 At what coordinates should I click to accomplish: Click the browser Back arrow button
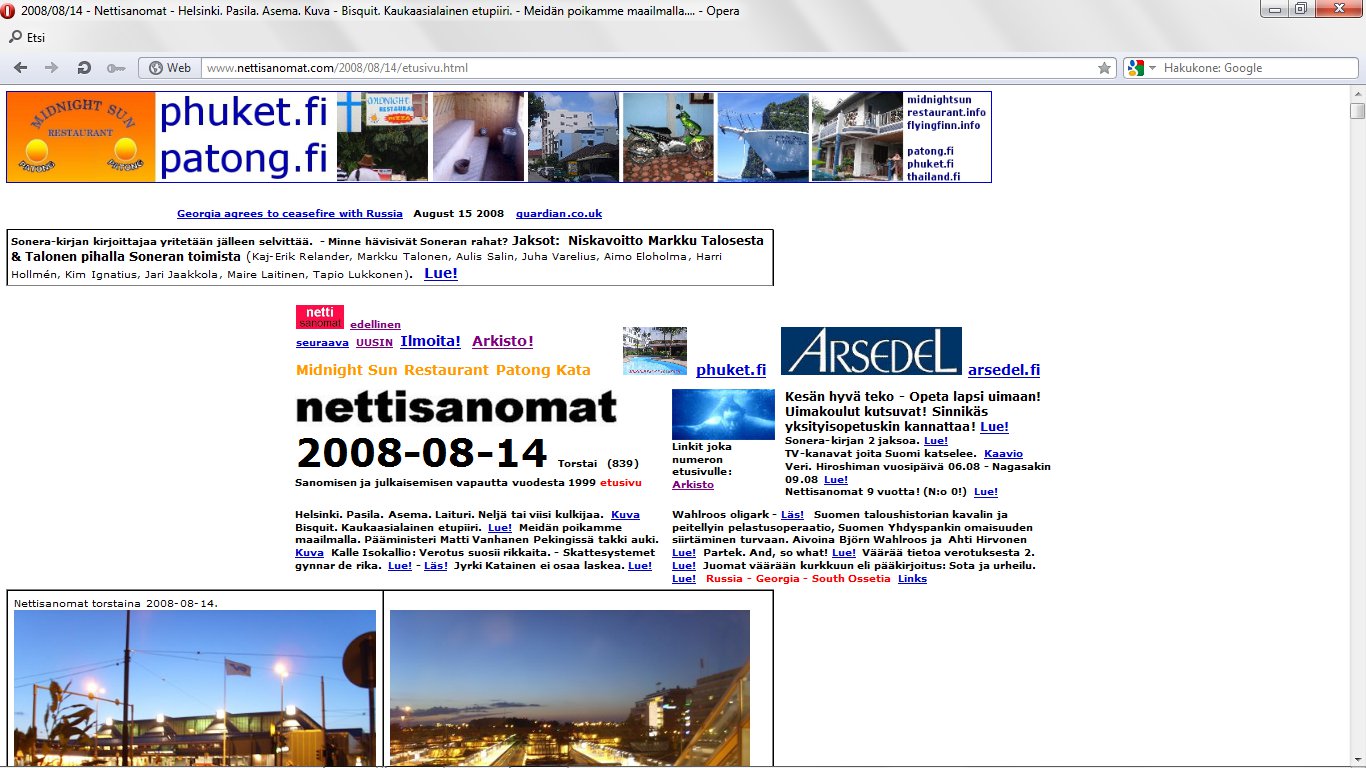pos(21,68)
